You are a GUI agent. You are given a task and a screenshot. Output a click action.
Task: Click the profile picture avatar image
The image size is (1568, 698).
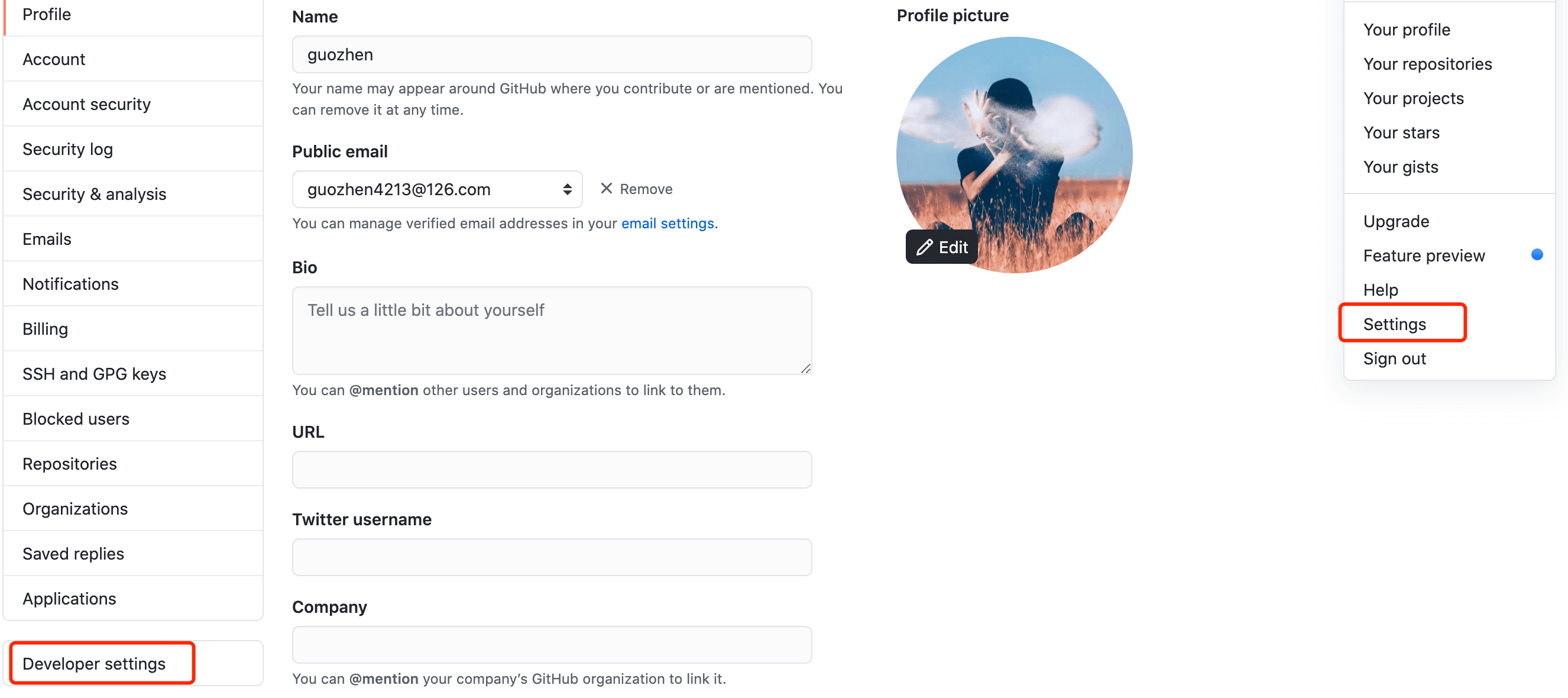point(1014,140)
